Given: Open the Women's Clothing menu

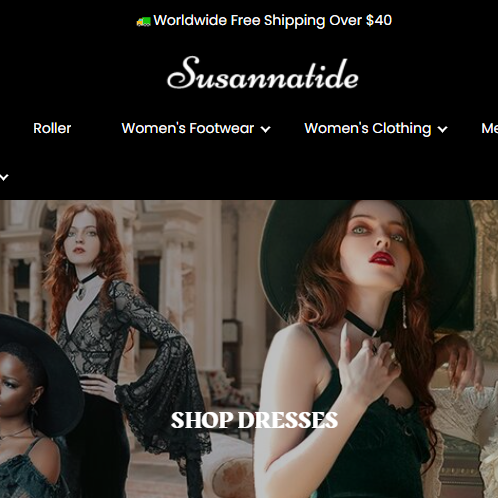Looking at the screenshot, I should point(368,128).
